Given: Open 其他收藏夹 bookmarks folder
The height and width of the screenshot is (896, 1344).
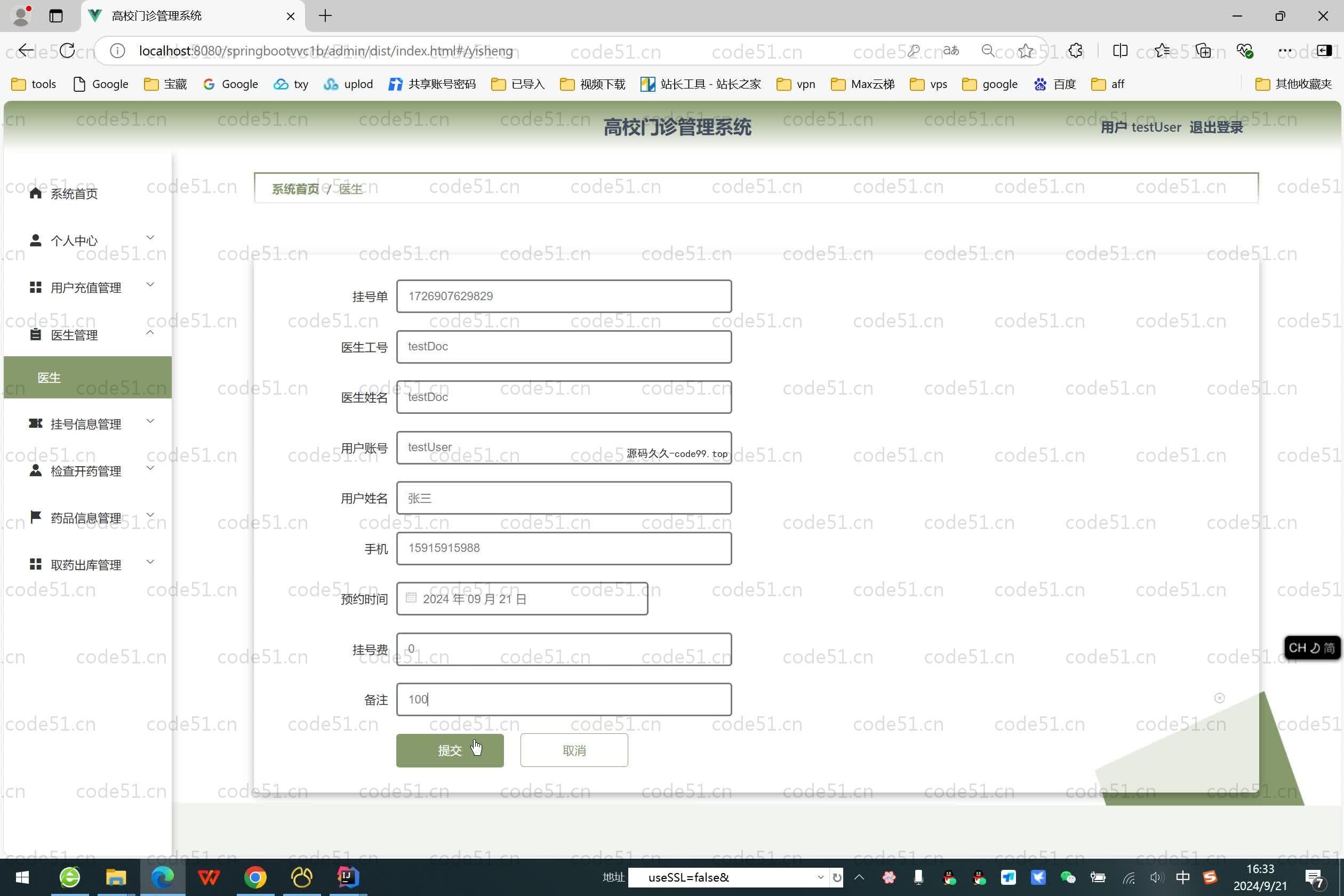Looking at the screenshot, I should click(1294, 84).
